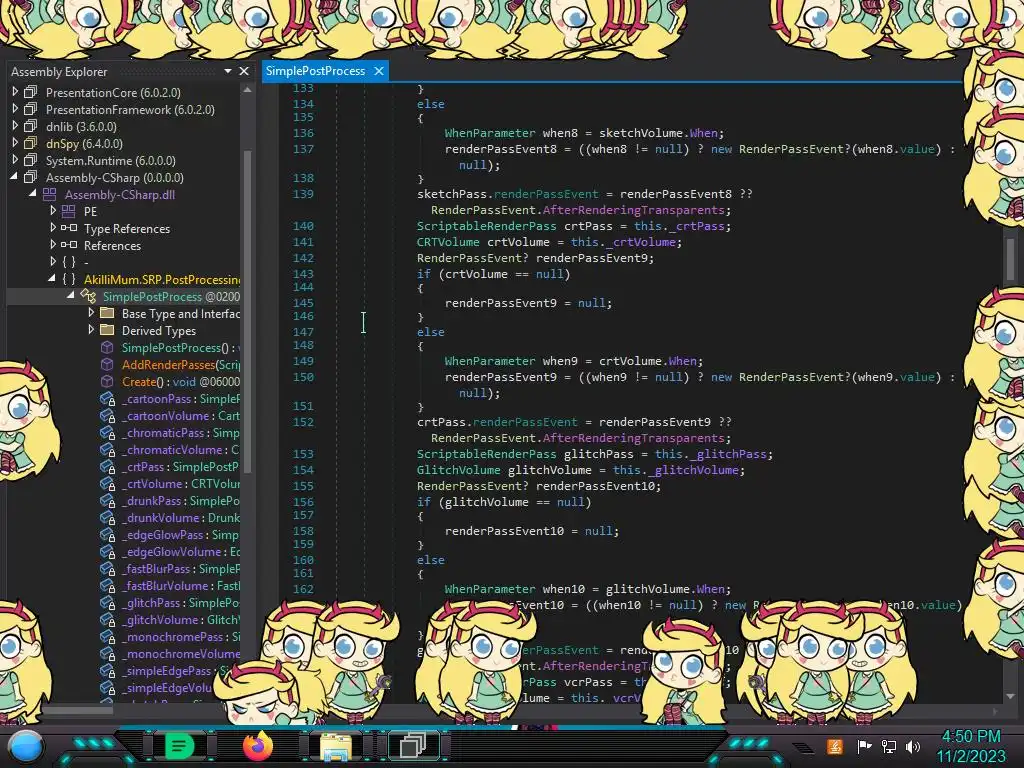Select the _fastBlurVolume field
This screenshot has width=1024, height=768.
[181, 586]
